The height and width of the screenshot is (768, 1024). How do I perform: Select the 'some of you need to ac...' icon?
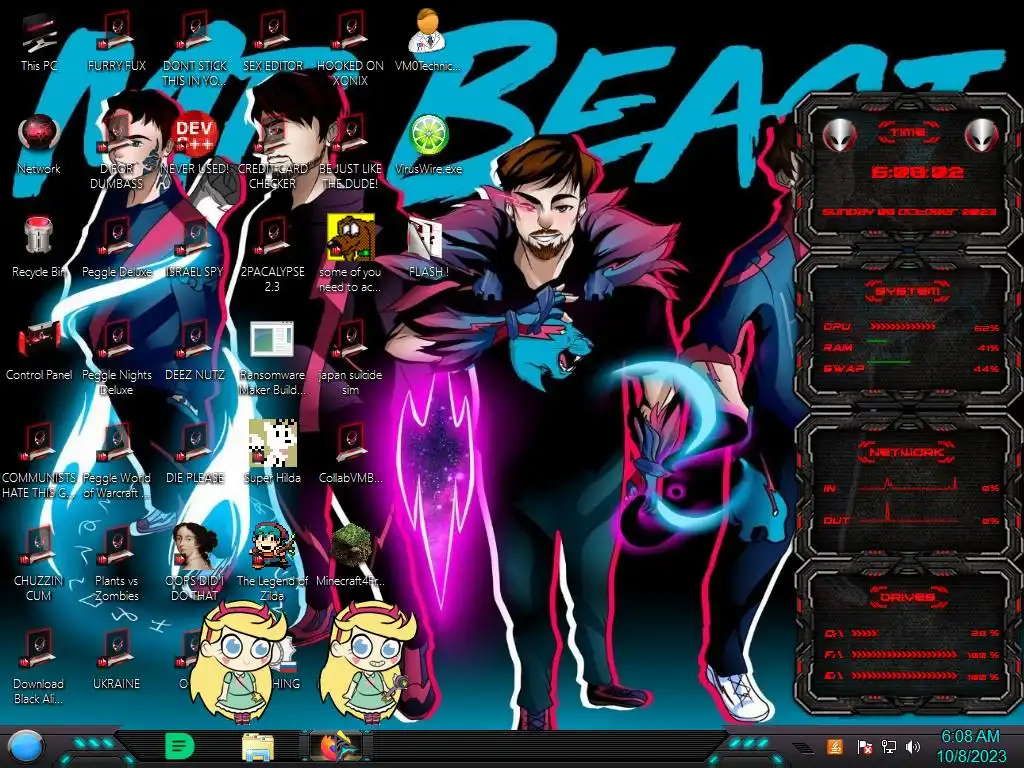[x=350, y=253]
